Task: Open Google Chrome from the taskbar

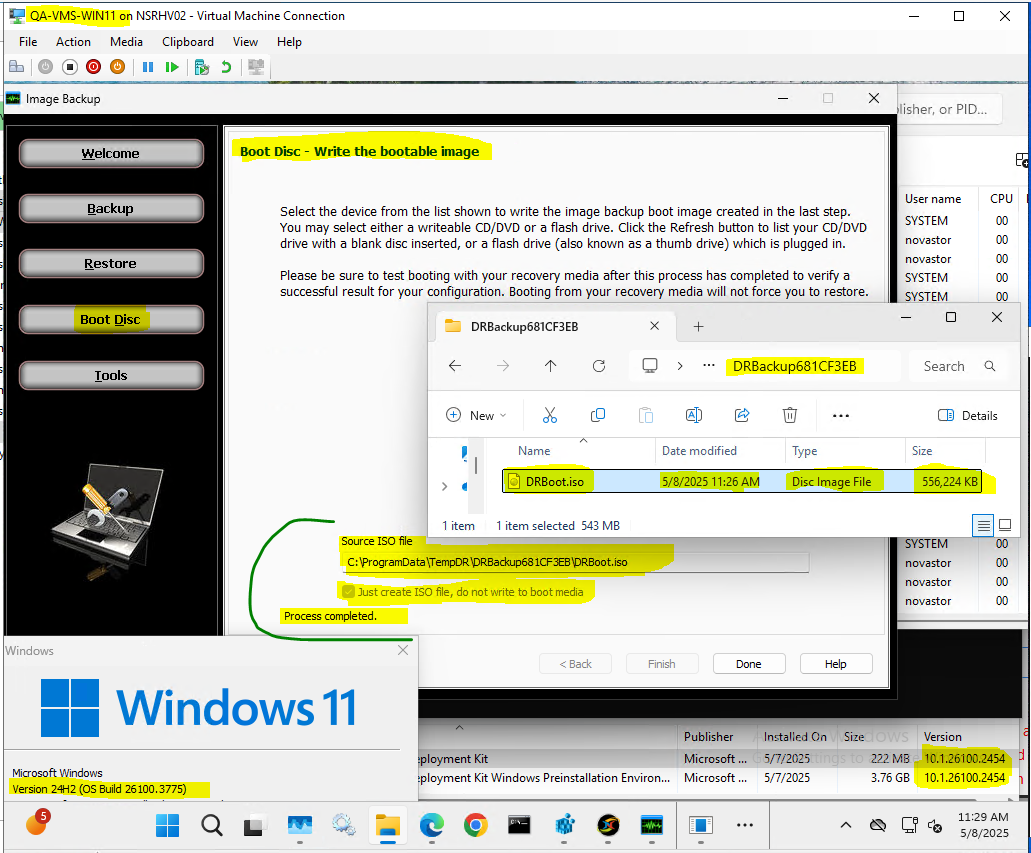Action: [475, 825]
